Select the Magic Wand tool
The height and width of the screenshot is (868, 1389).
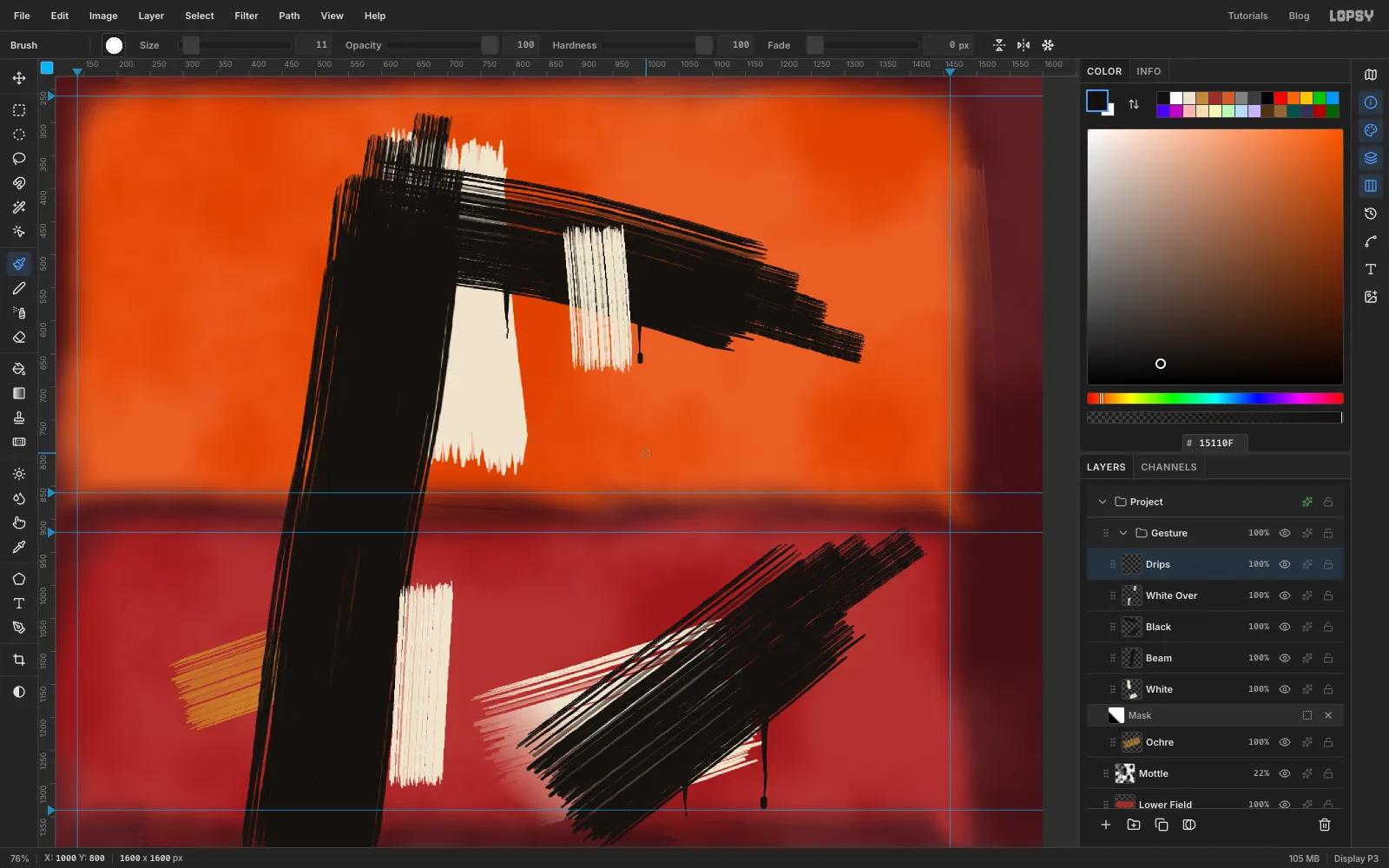(19, 207)
